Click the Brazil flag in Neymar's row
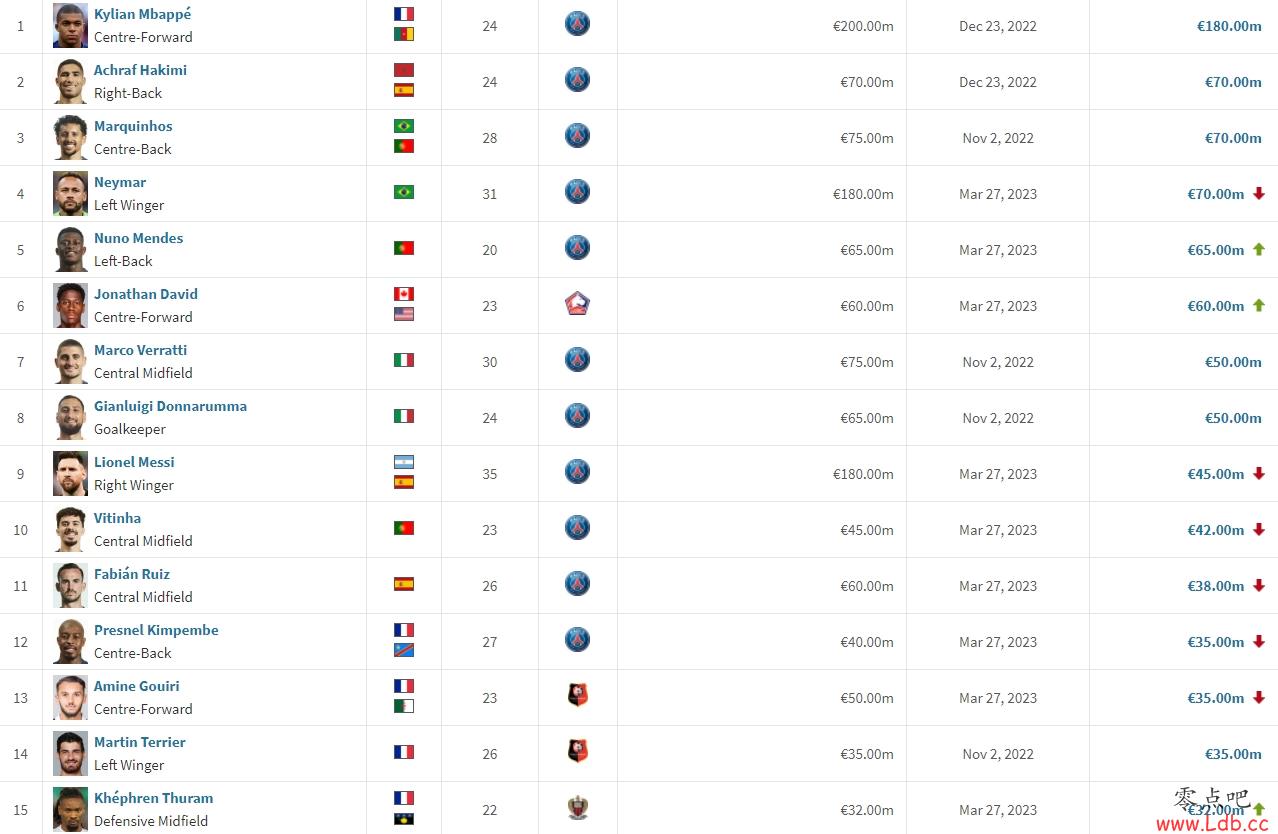The width and height of the screenshot is (1278, 834). (x=404, y=192)
